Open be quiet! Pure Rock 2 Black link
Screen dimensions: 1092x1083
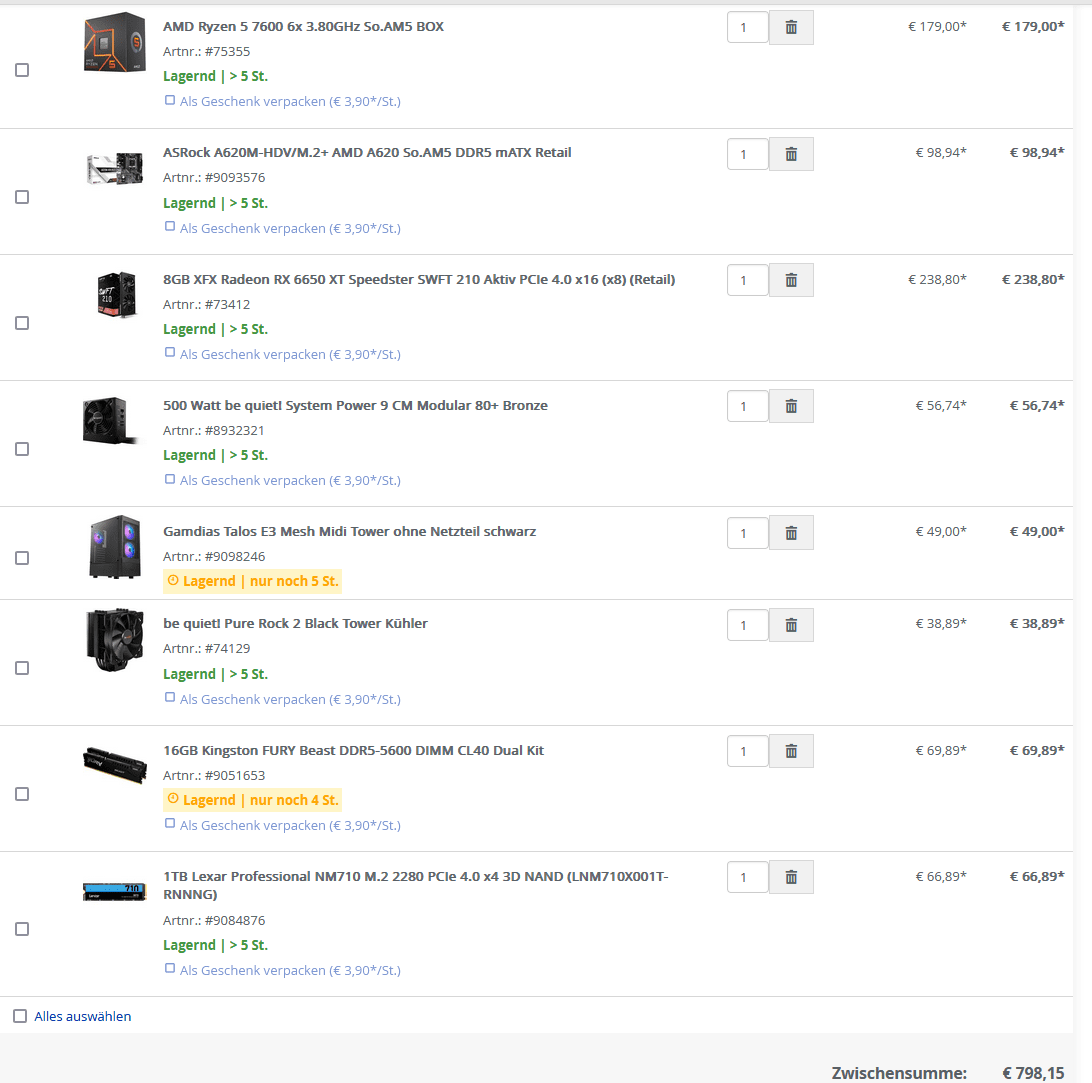295,623
